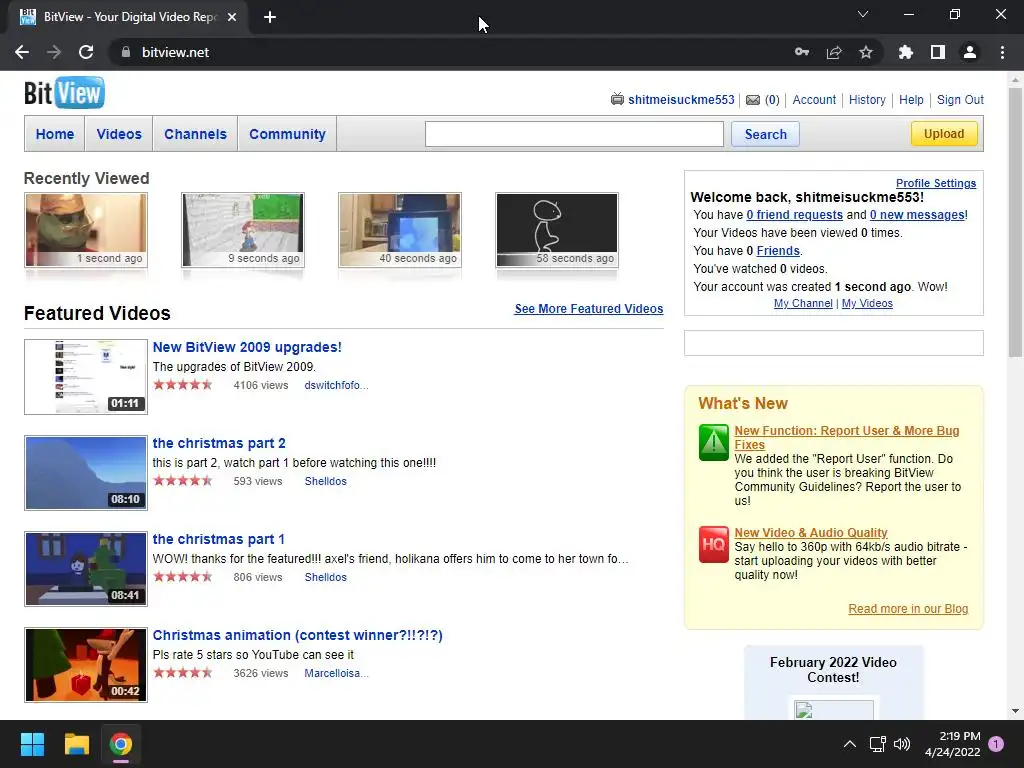
Task: Show hidden system tray icons
Action: click(850, 744)
